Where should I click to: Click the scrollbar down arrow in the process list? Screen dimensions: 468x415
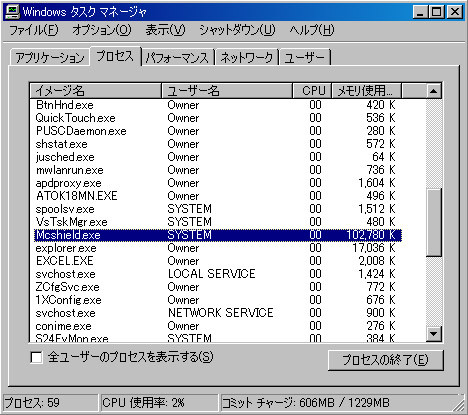[434, 334]
